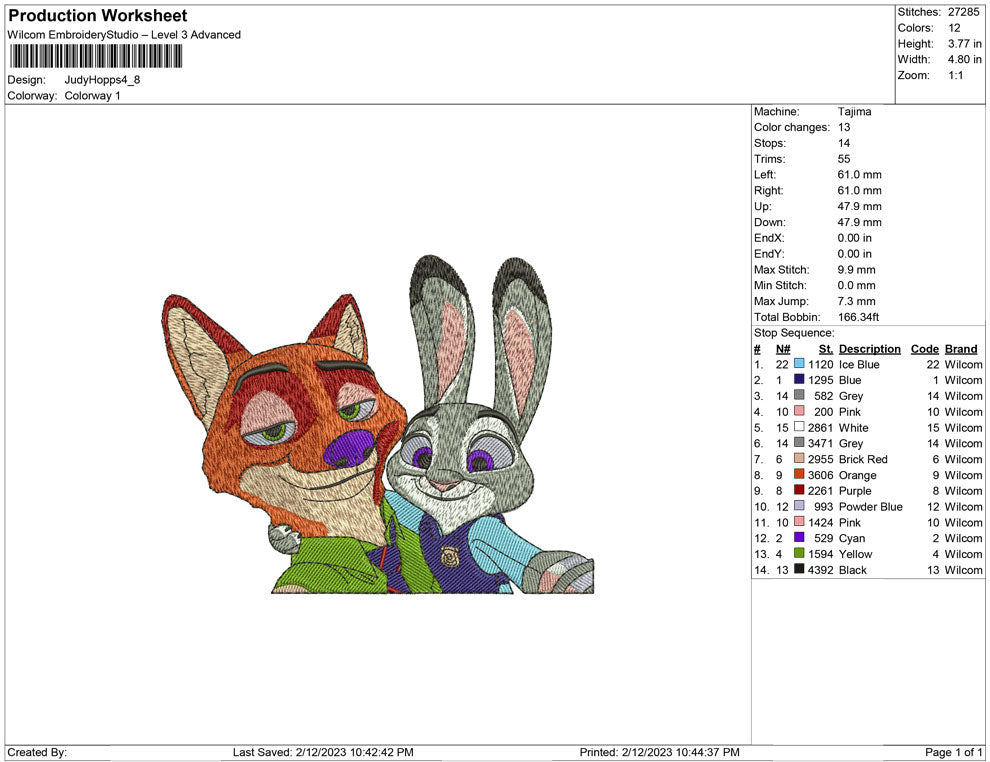
Task: Click the Min Stitch value '0.0 mm'
Action: (856, 285)
